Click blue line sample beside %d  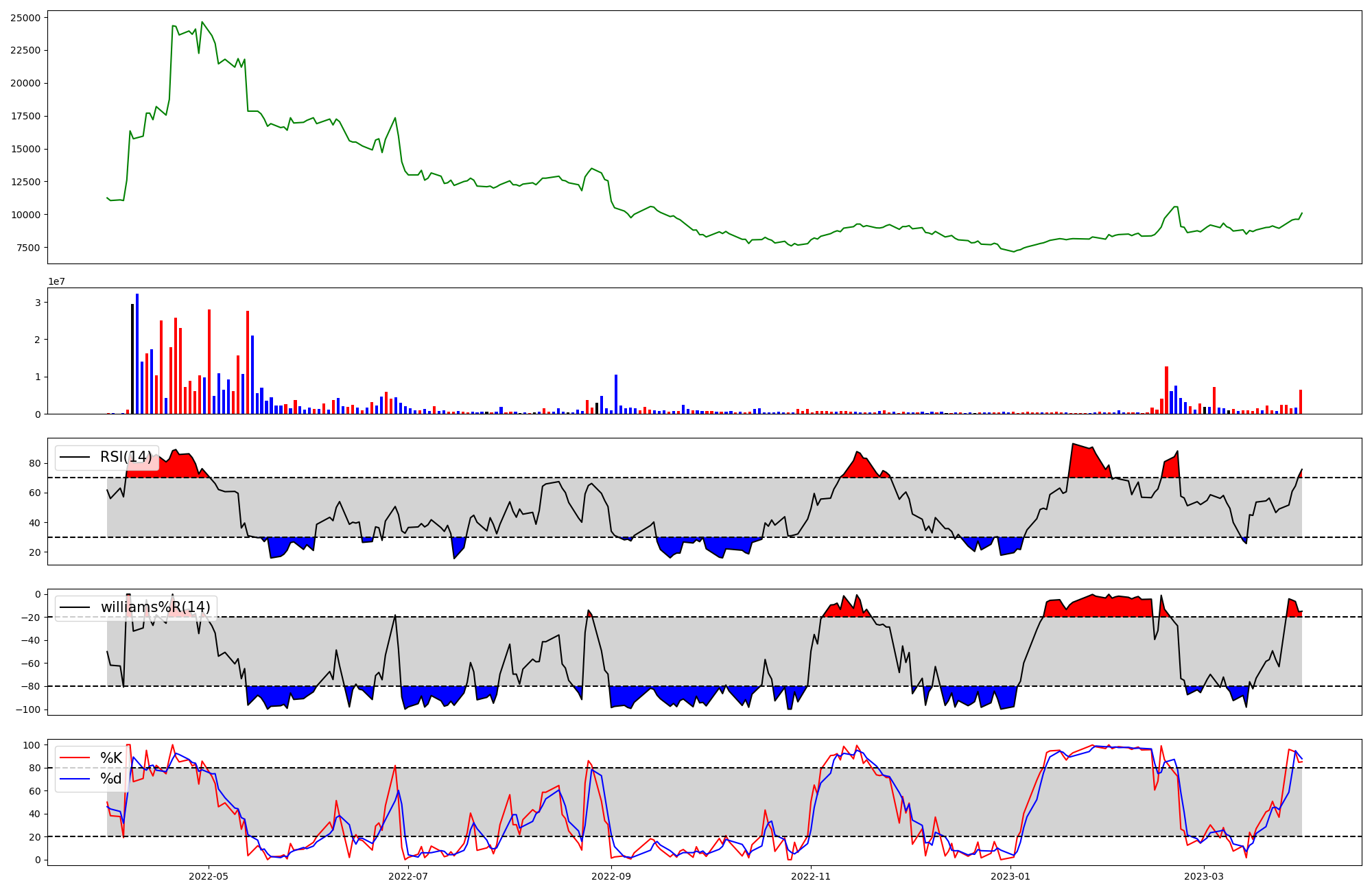[75, 779]
